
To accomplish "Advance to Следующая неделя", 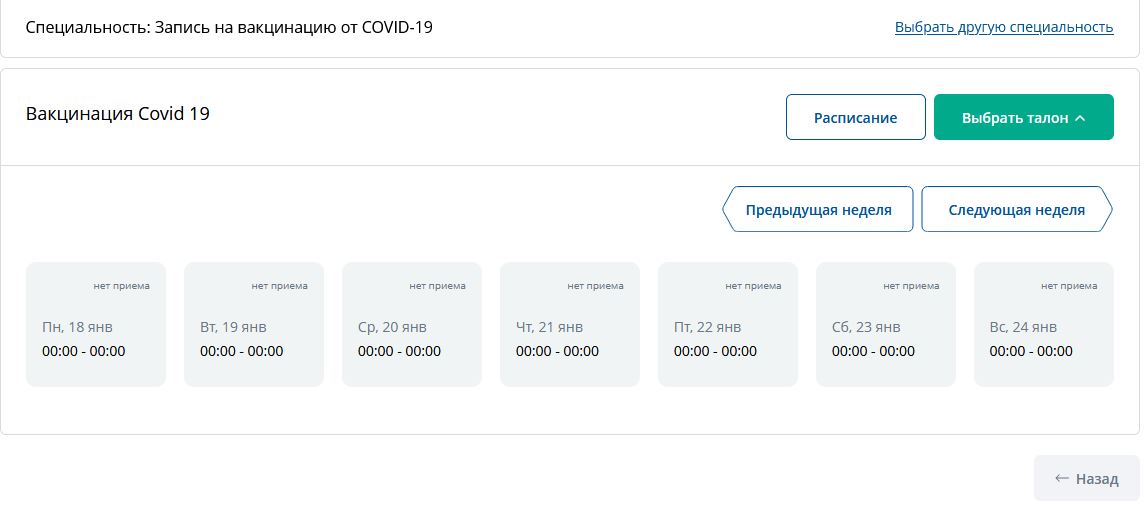I will [1016, 210].
